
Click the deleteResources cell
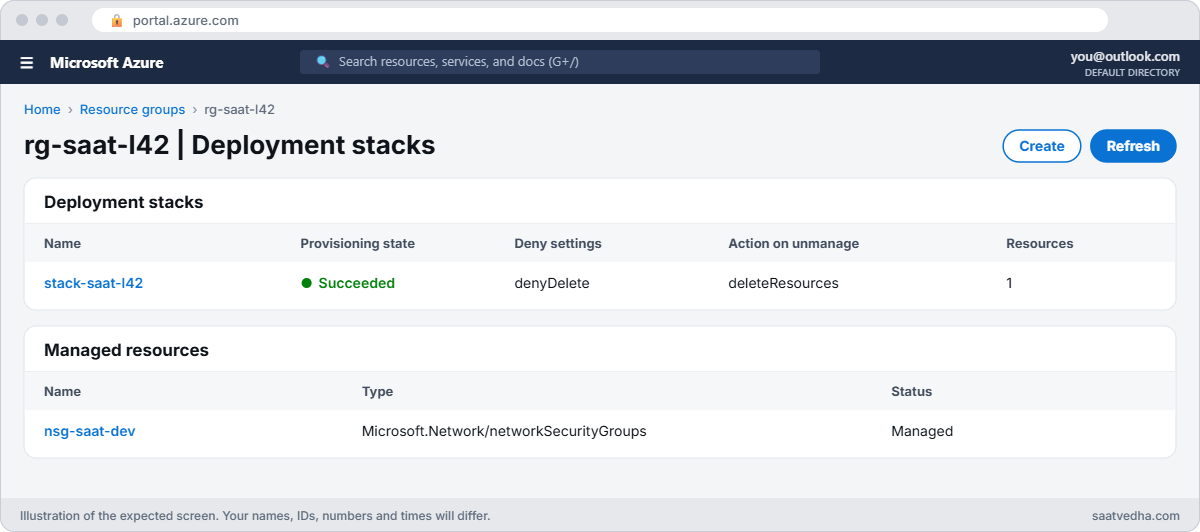tap(783, 283)
